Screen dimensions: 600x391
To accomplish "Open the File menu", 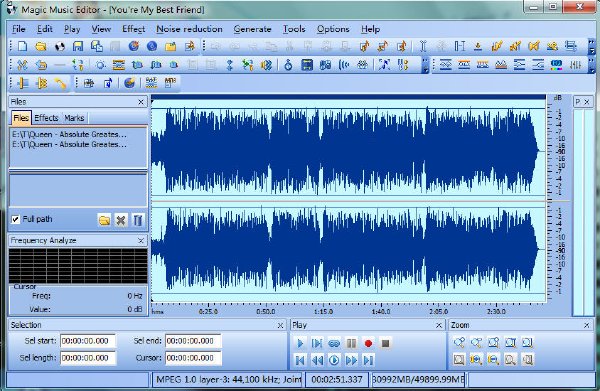I will pos(18,29).
